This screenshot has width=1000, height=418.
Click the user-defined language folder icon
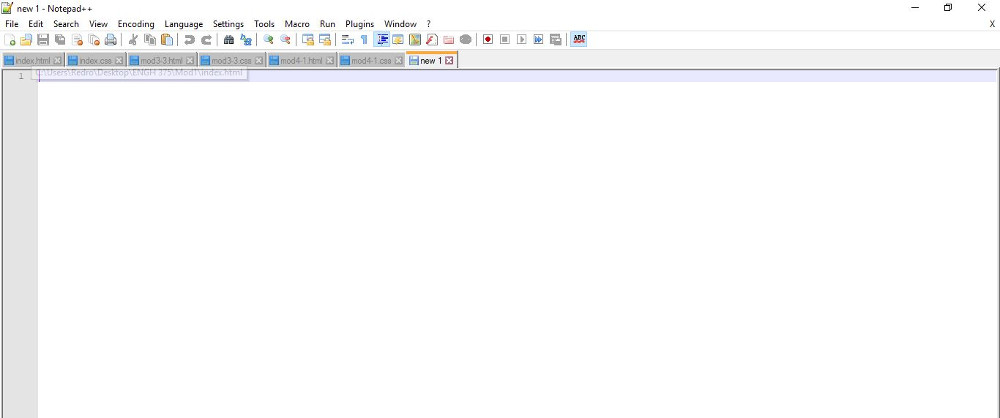[x=398, y=40]
